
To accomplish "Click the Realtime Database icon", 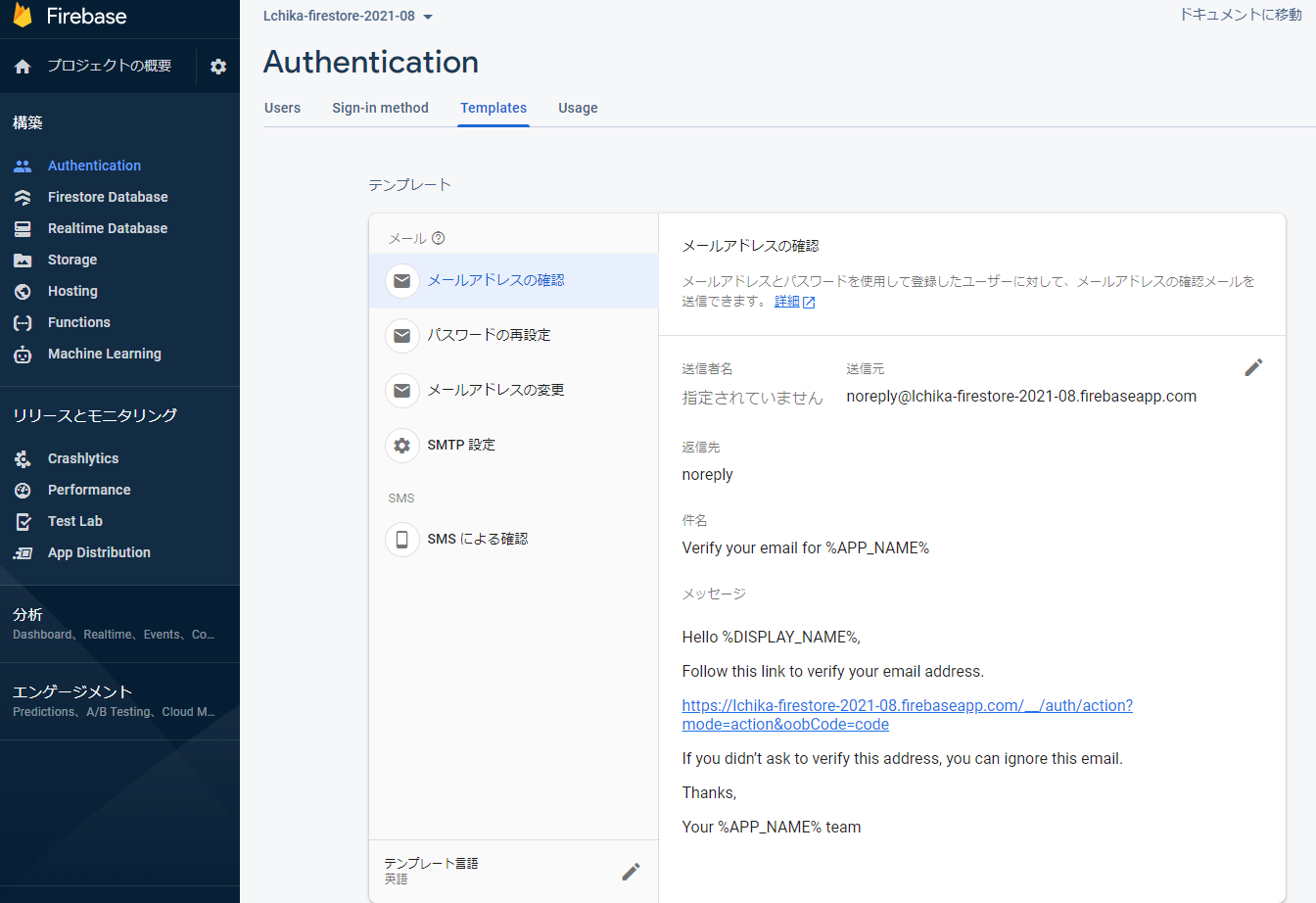I will pos(23,229).
